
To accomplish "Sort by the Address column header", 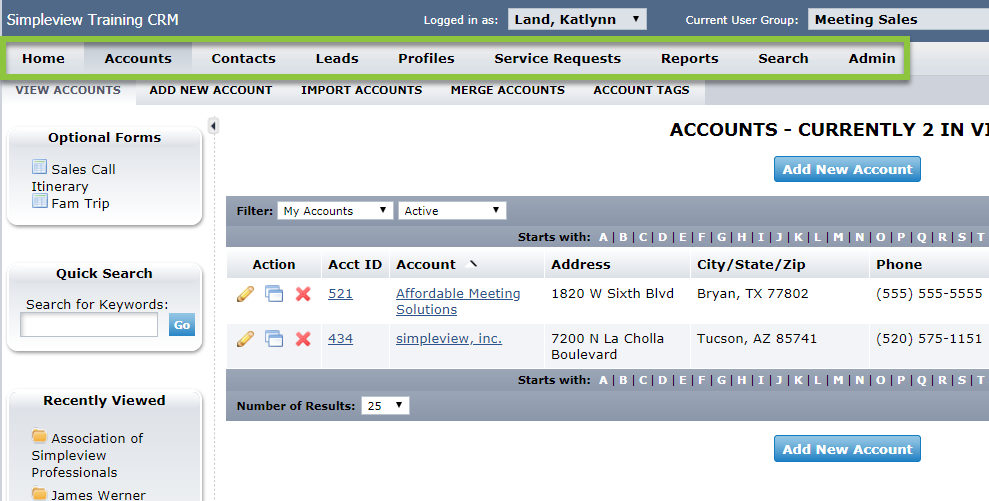I will (580, 264).
